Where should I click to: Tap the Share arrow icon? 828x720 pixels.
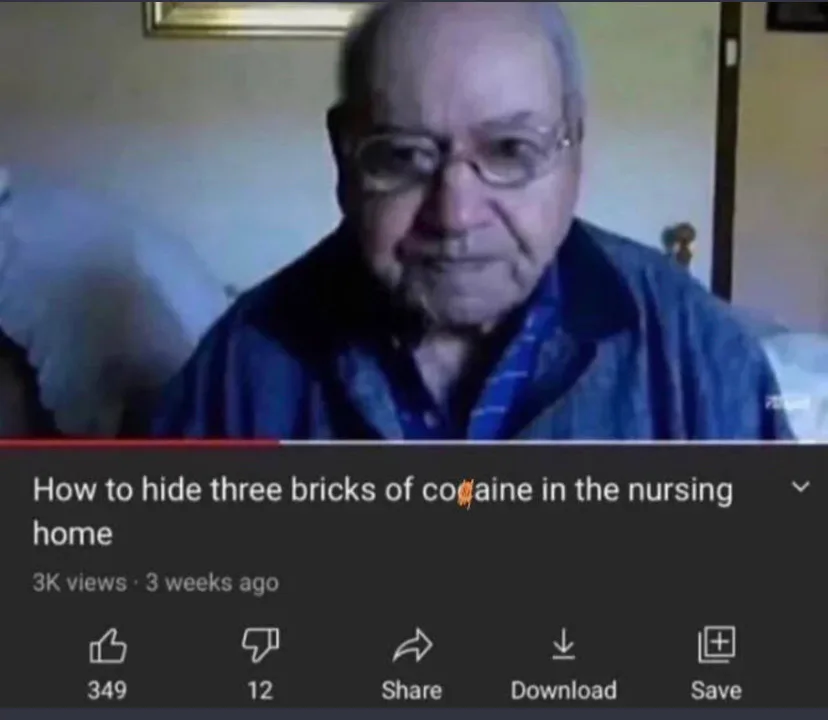tap(412, 645)
